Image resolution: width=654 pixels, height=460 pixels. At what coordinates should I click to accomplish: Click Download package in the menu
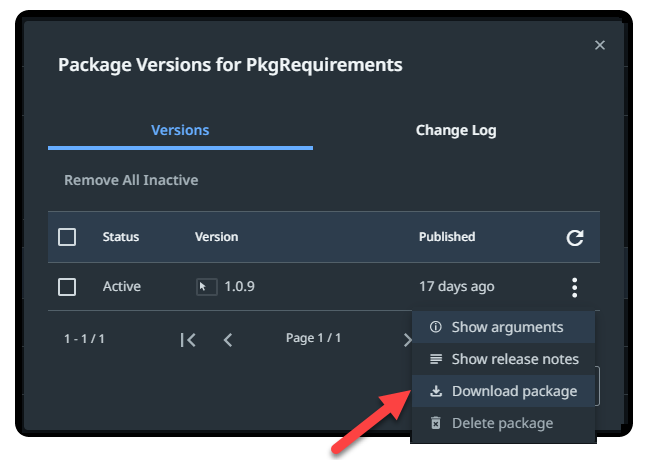[x=513, y=391]
